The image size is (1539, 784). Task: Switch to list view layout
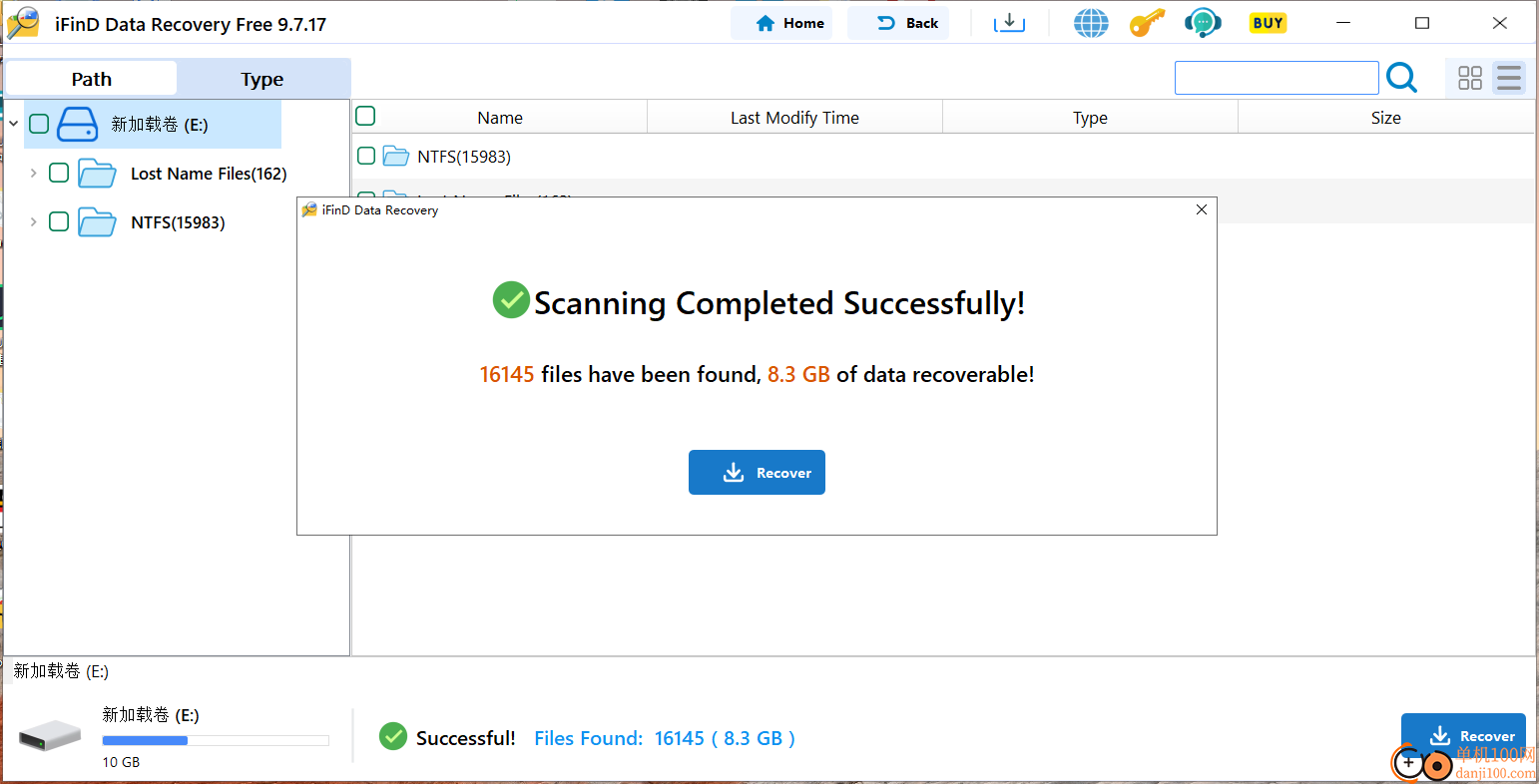tap(1509, 78)
